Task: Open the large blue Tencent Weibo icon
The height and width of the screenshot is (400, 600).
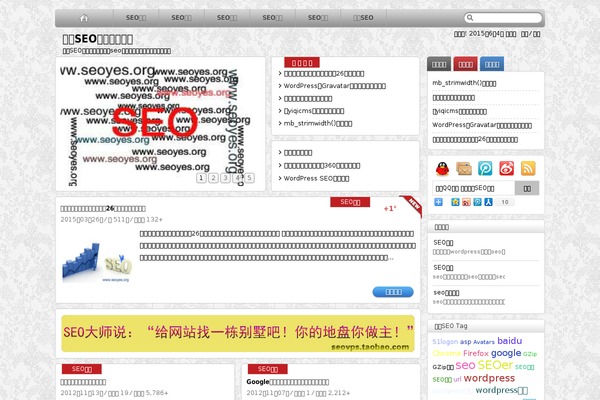Action: tap(485, 168)
